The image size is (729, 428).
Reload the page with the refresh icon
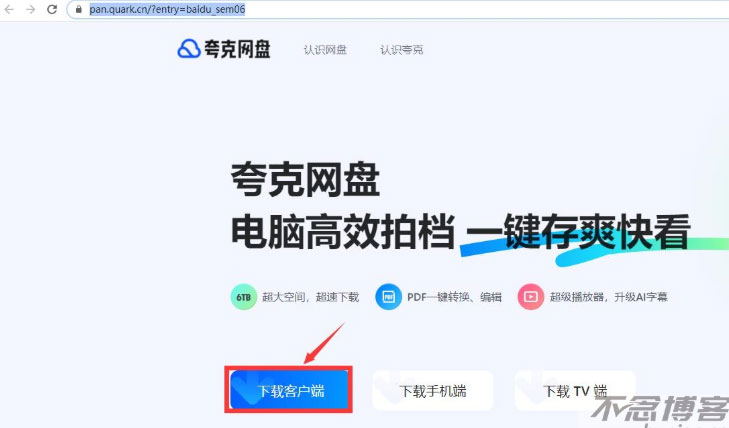pyautogui.click(x=52, y=9)
